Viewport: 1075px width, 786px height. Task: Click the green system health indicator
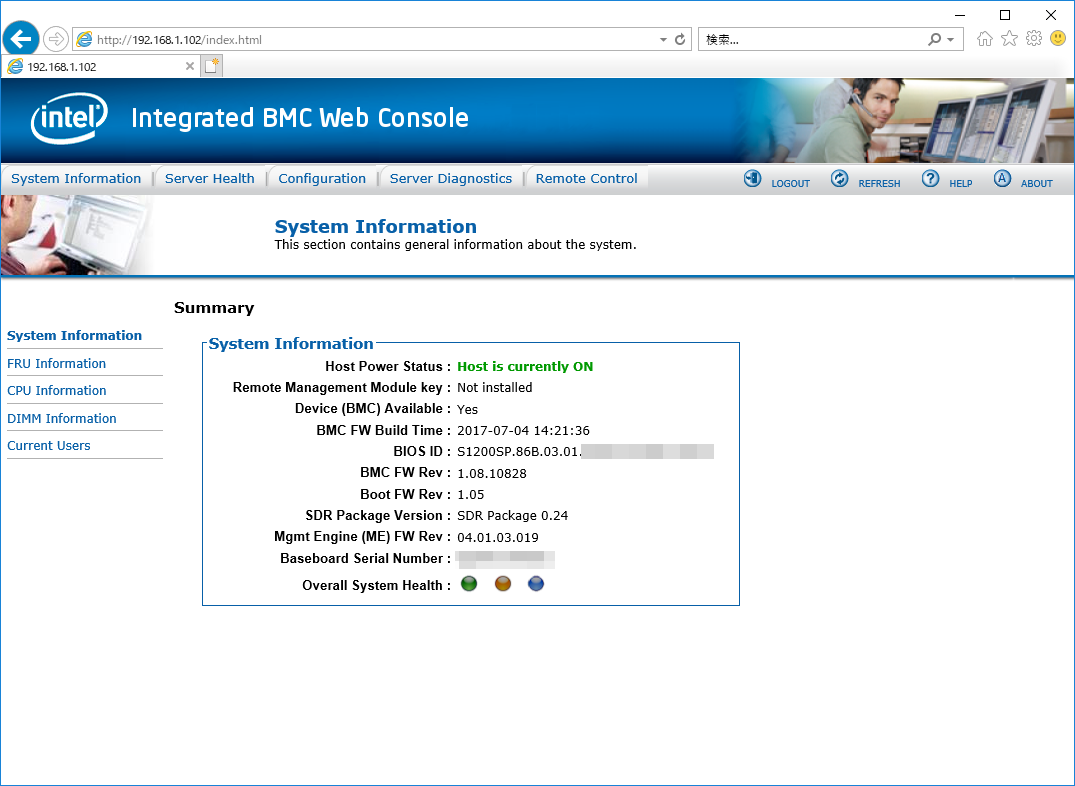(469, 584)
